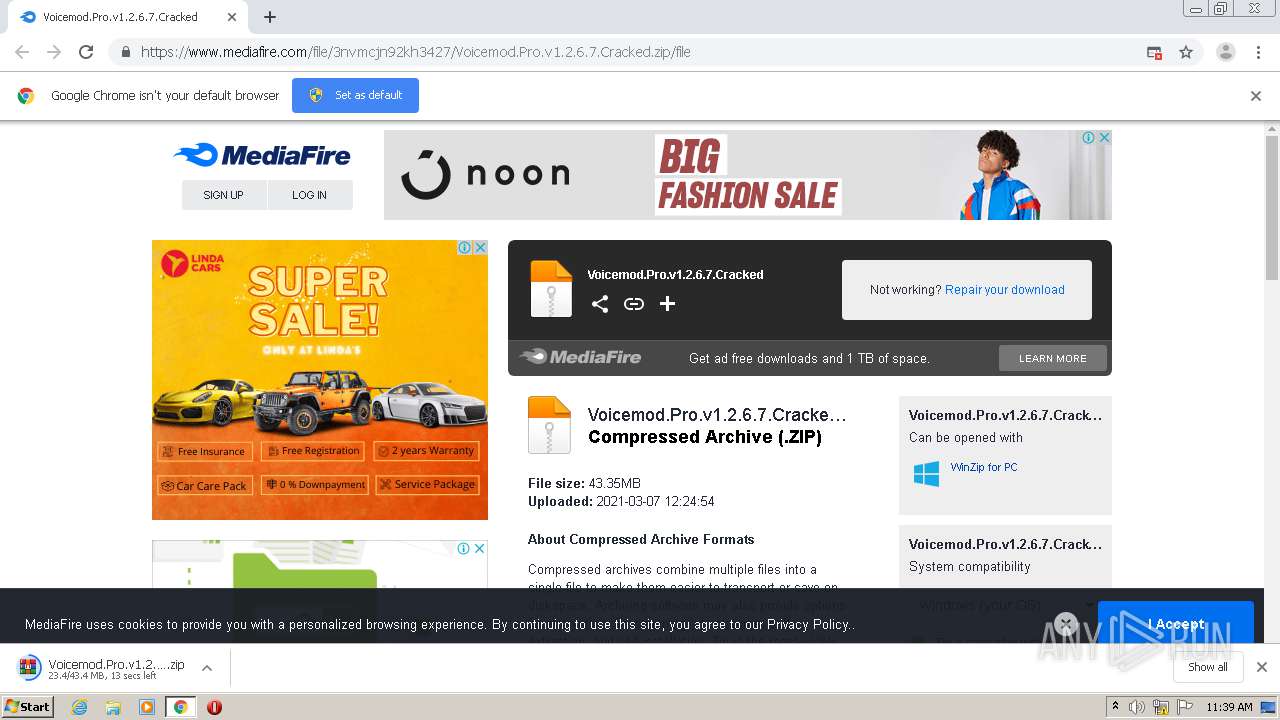
Task: Share the file using the share icon
Action: tap(600, 304)
